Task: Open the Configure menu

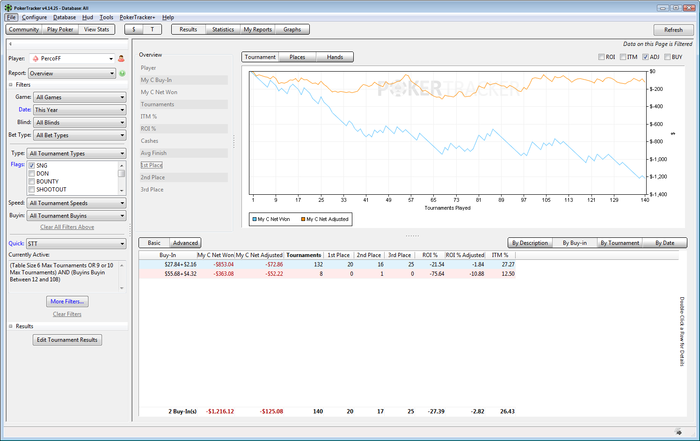Action: [34, 17]
